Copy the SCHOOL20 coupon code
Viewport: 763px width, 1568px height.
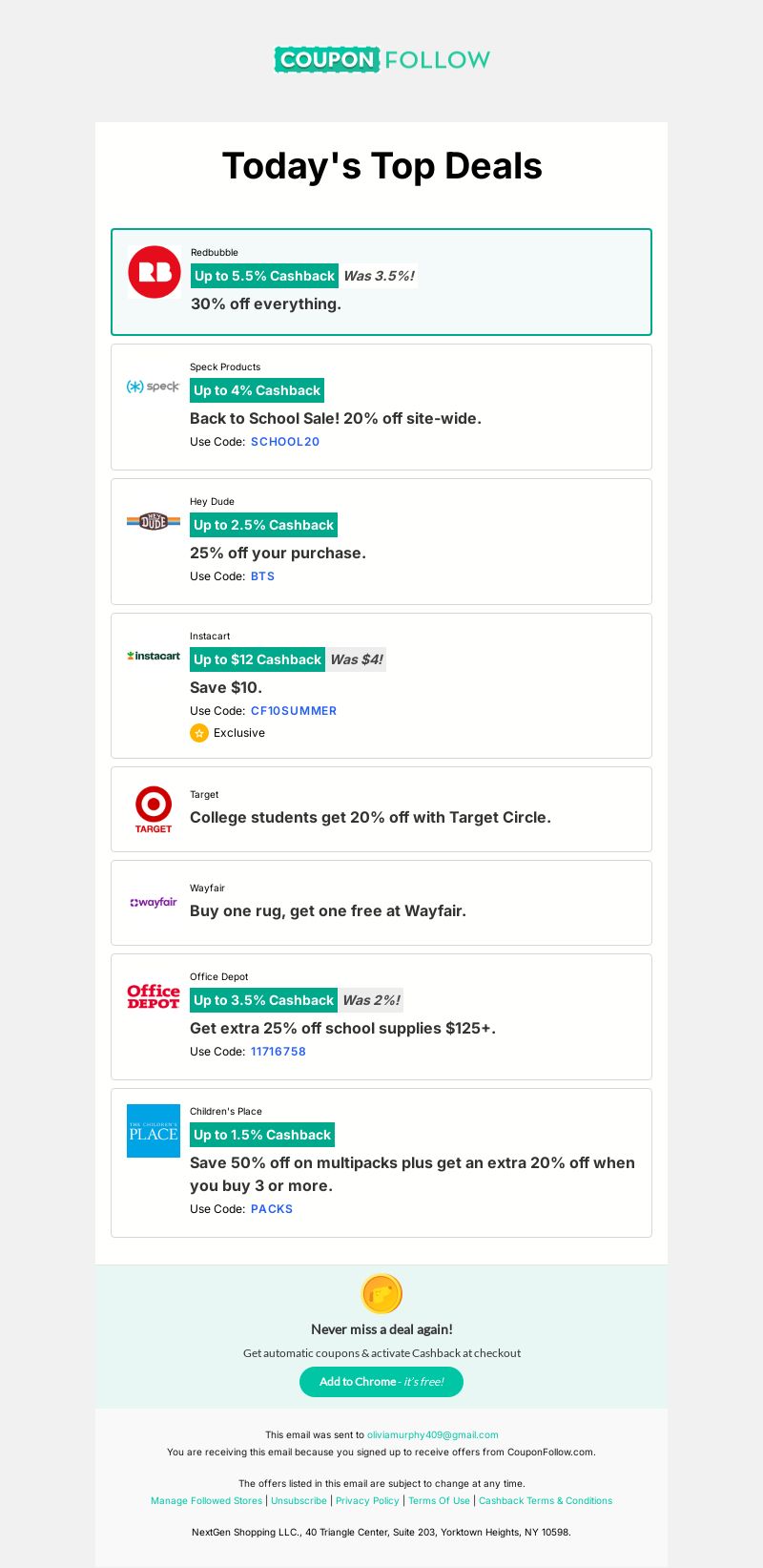coord(285,442)
